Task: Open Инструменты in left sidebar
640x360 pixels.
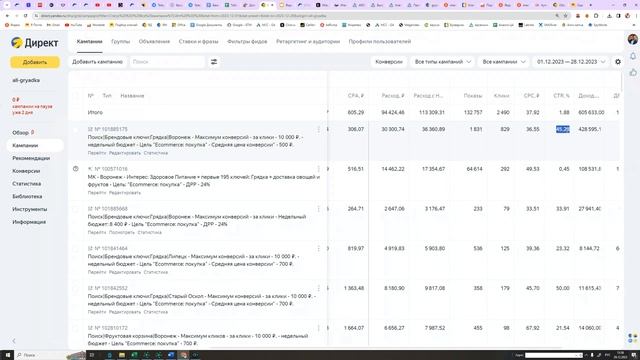Action: [29, 209]
